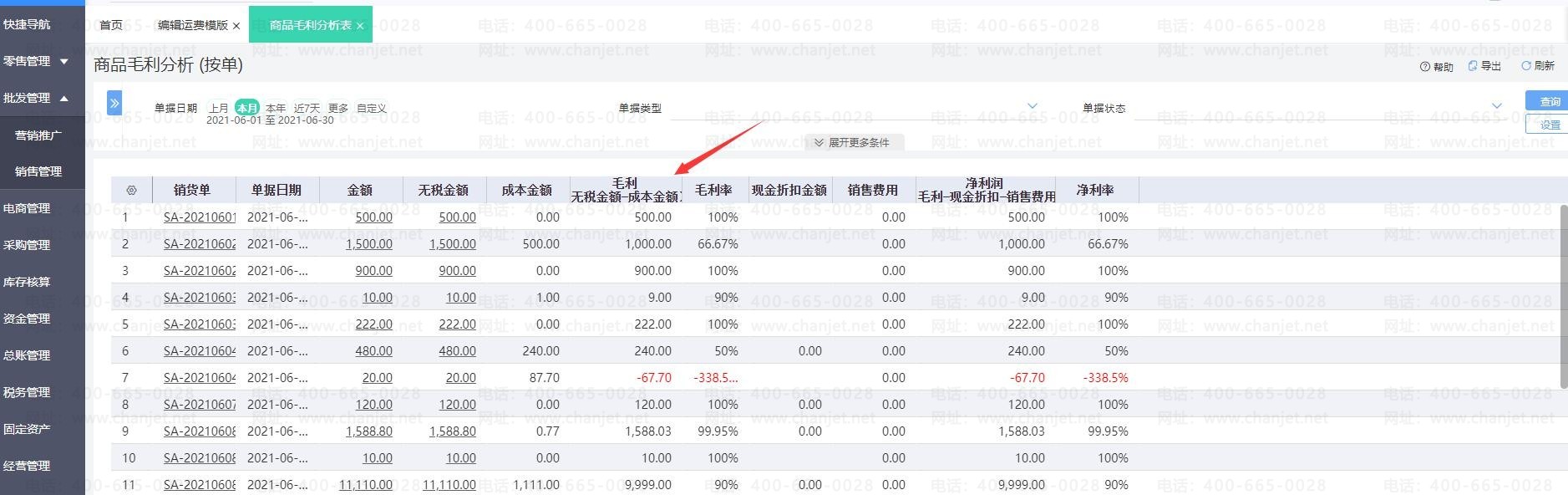Click the 单据日期 column header
Image resolution: width=1568 pixels, height=495 pixels.
(x=277, y=190)
